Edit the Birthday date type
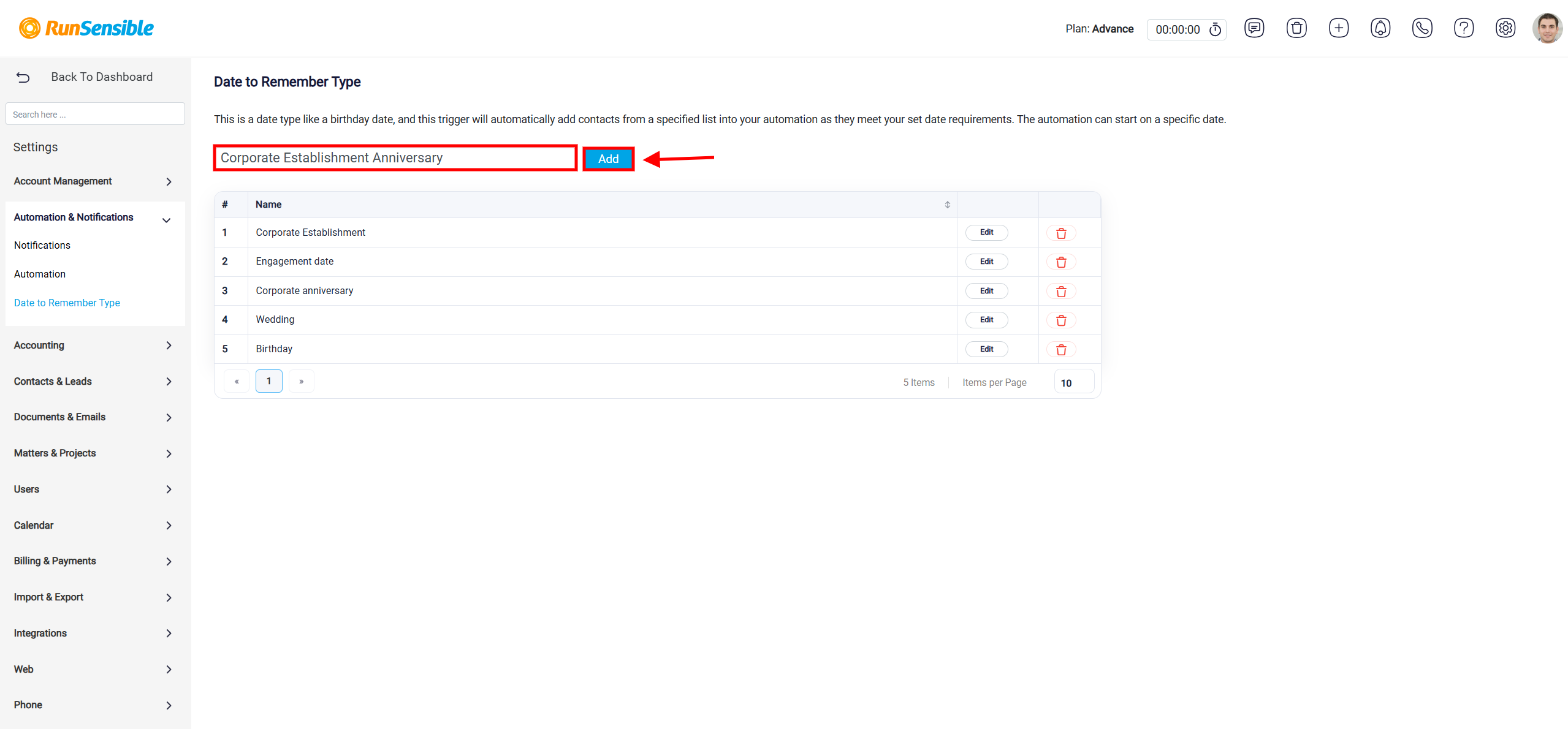1568x729 pixels. tap(986, 349)
